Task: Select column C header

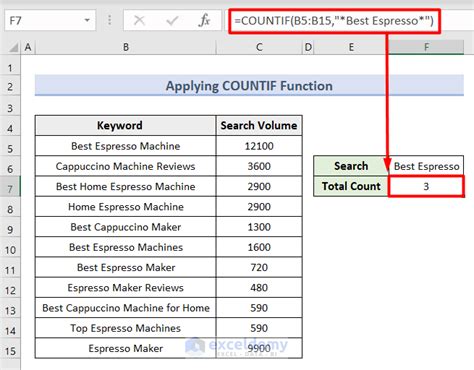Action: (259, 47)
